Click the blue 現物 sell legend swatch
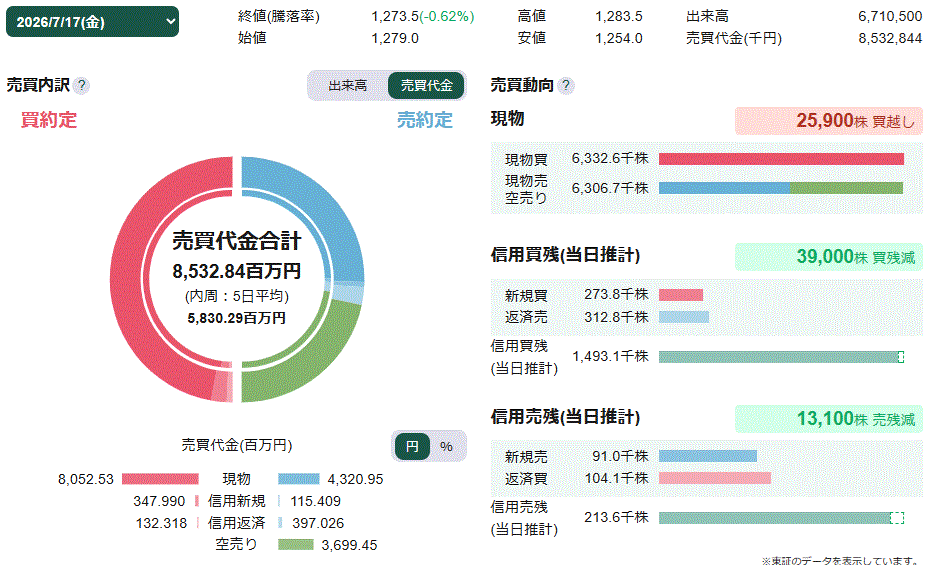Image resolution: width=931 pixels, height=565 pixels. click(299, 479)
